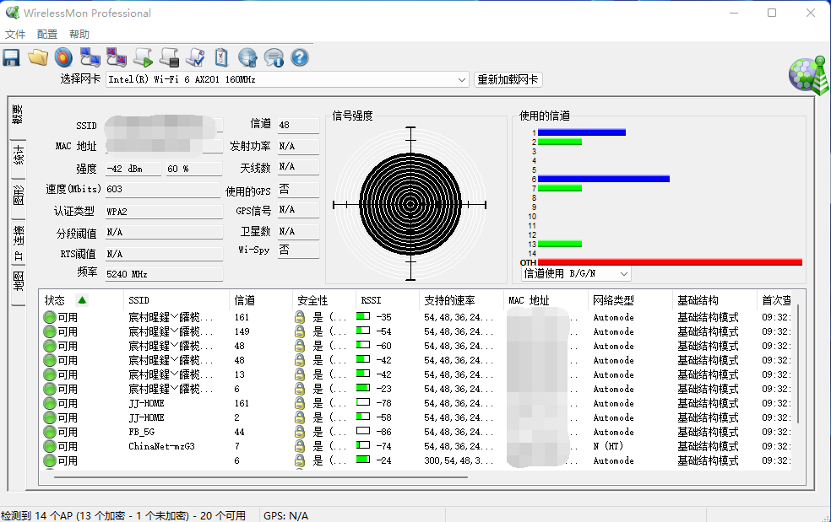Click the strength percent field showing 60 %
Viewport: 832px width, 522px height.
[193, 169]
